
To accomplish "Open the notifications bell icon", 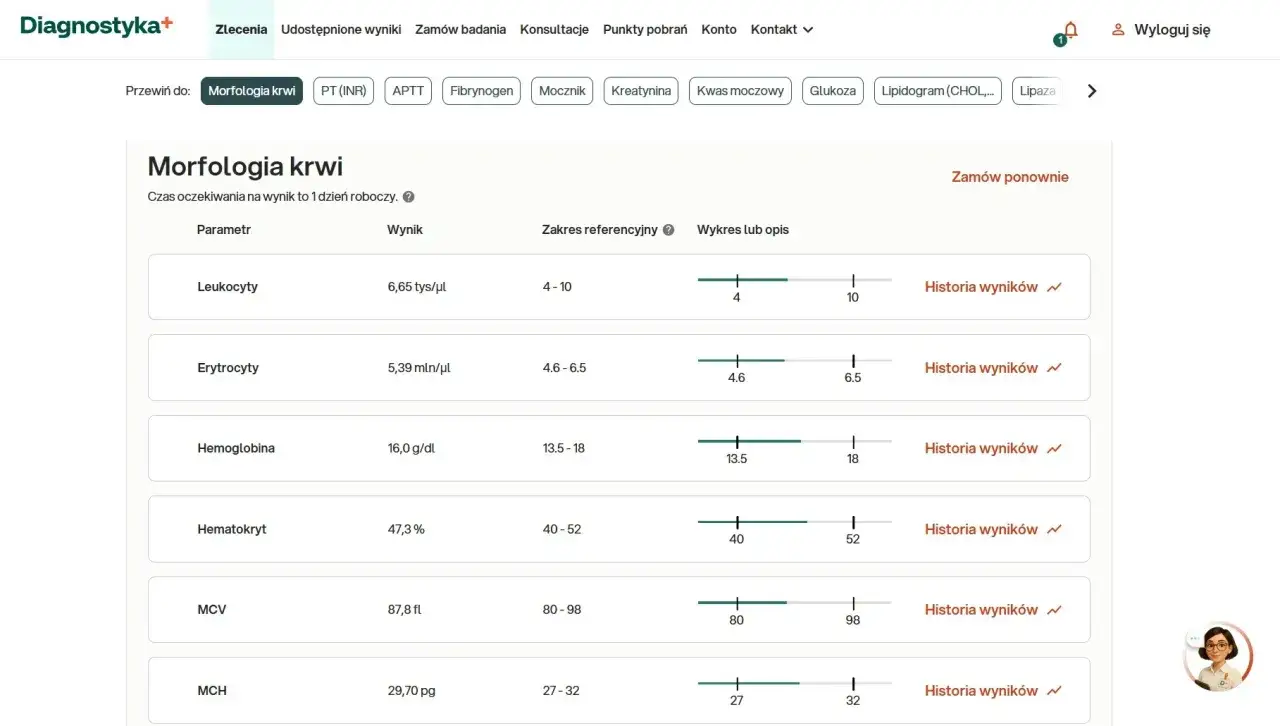I will pos(1070,30).
